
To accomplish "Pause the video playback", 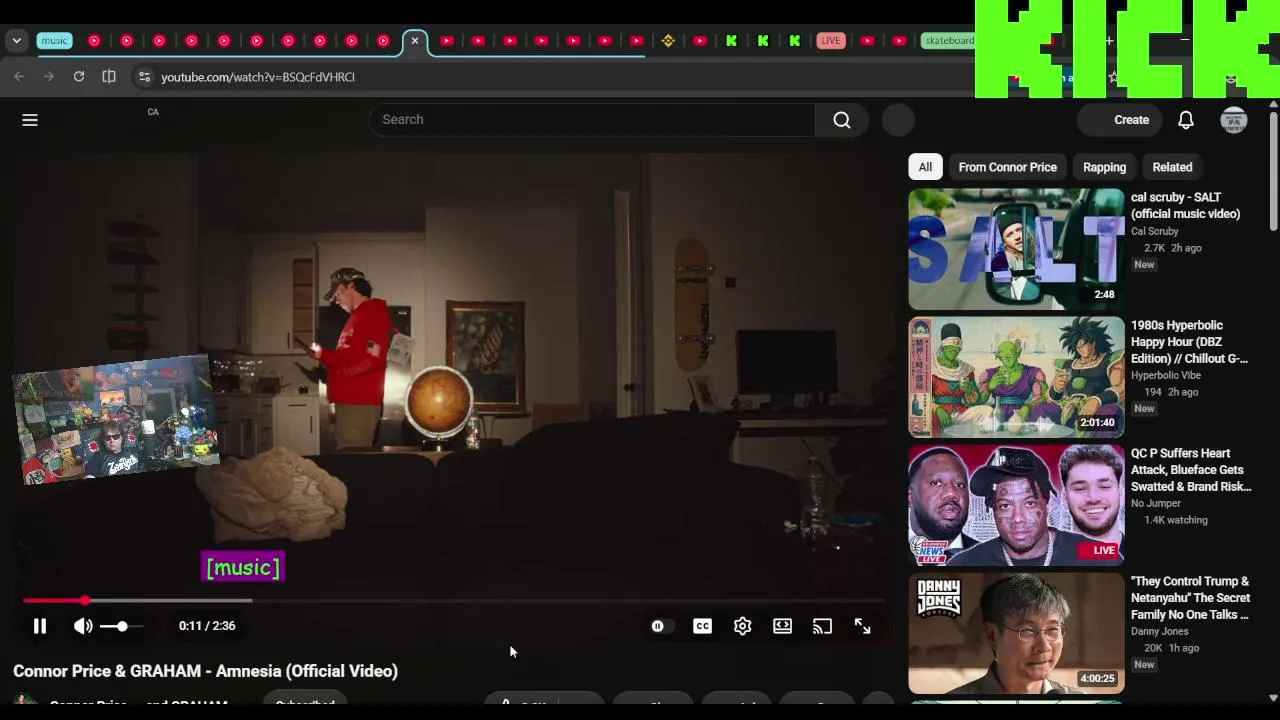I will click(40, 626).
